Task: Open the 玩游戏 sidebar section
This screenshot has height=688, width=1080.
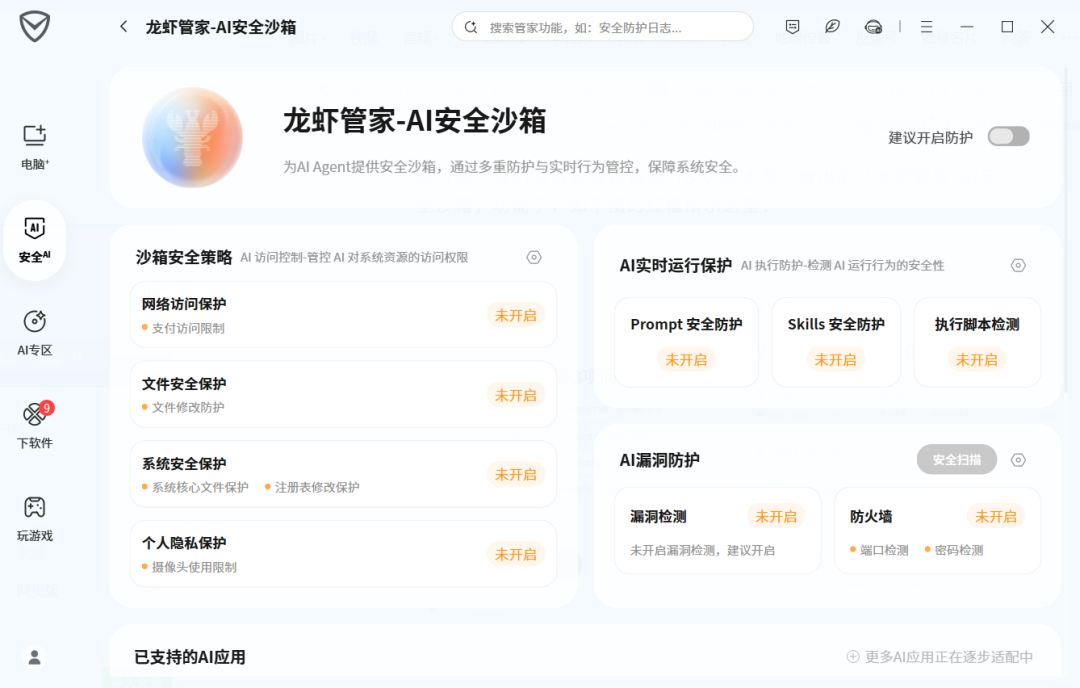Action: click(x=35, y=516)
